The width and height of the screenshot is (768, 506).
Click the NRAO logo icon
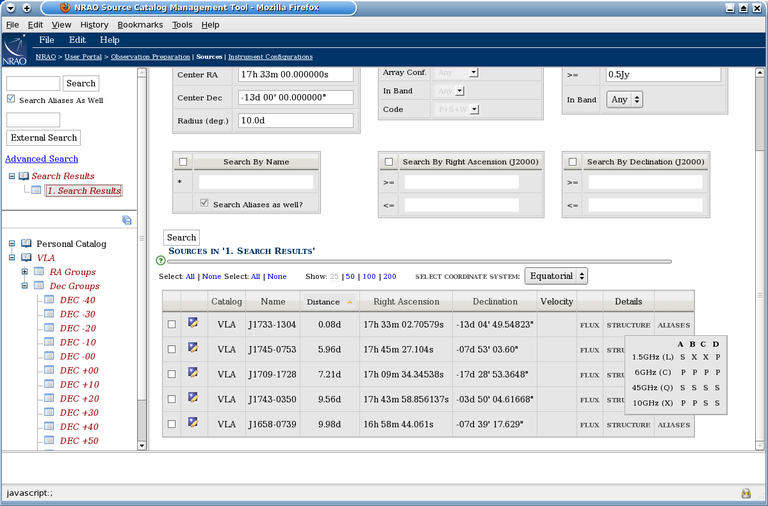(15, 50)
